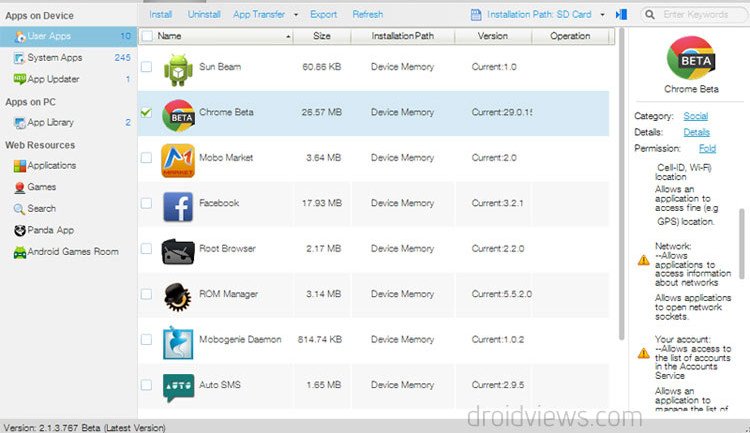Check the Sun Beam checkbox

tap(146, 67)
